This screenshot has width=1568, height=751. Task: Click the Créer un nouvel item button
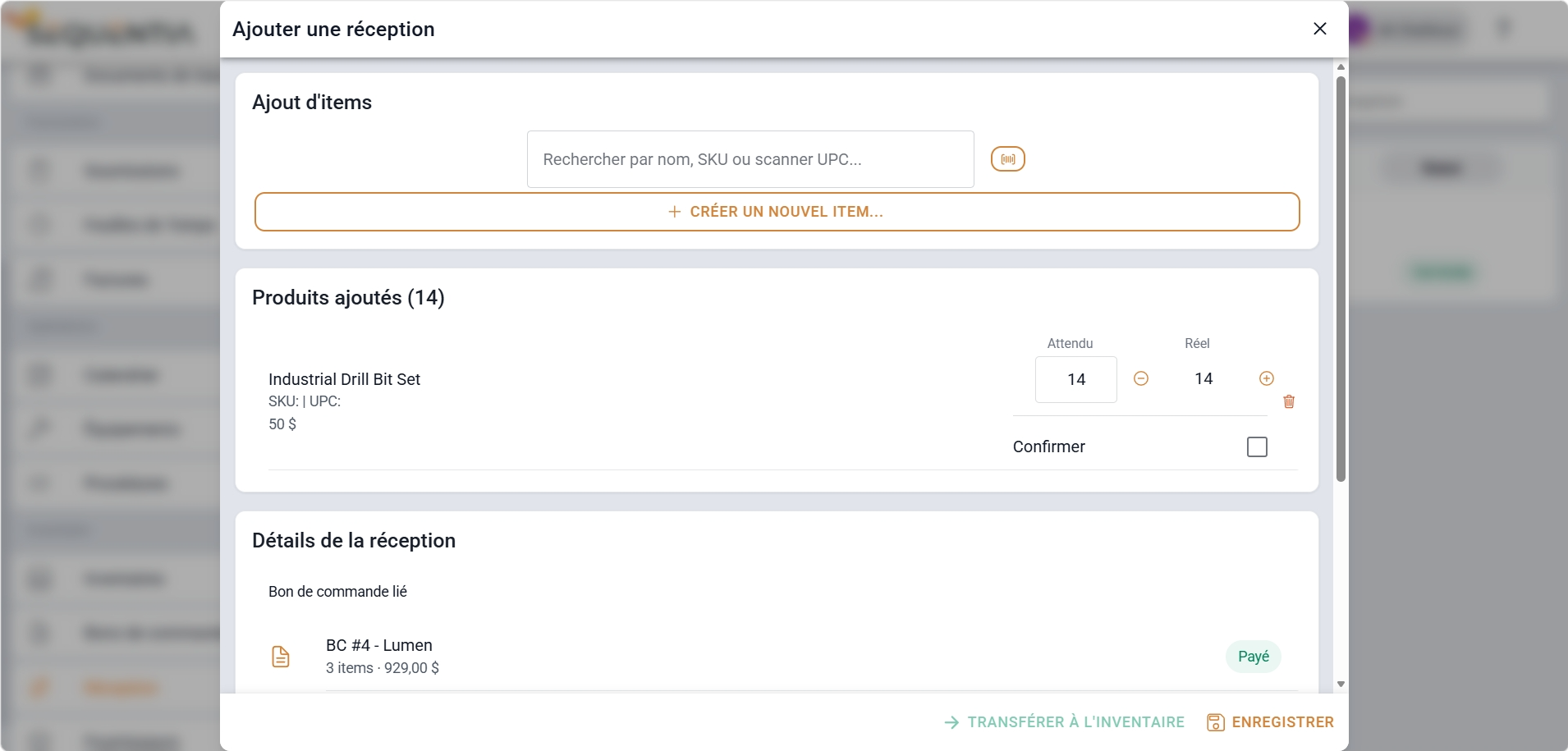click(x=777, y=212)
